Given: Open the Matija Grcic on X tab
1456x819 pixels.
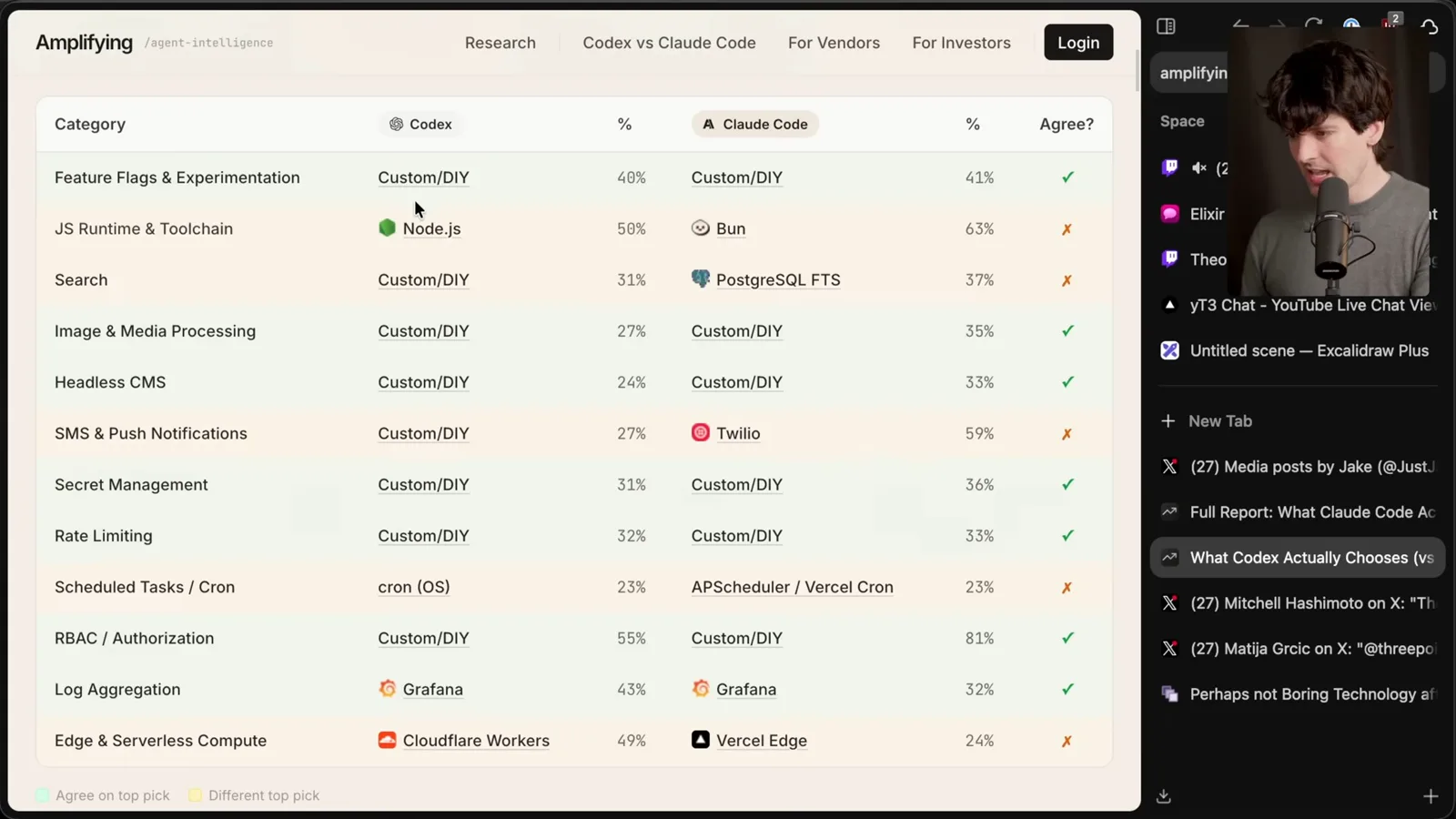Looking at the screenshot, I should tap(1298, 649).
